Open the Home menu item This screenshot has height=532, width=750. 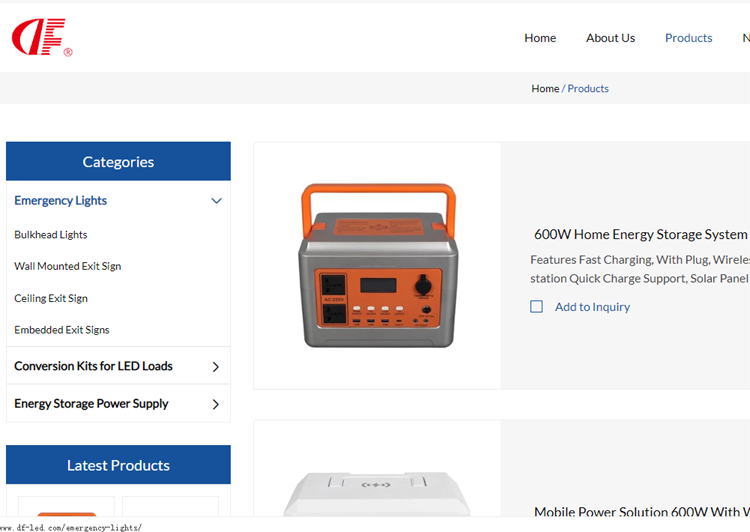(x=540, y=38)
